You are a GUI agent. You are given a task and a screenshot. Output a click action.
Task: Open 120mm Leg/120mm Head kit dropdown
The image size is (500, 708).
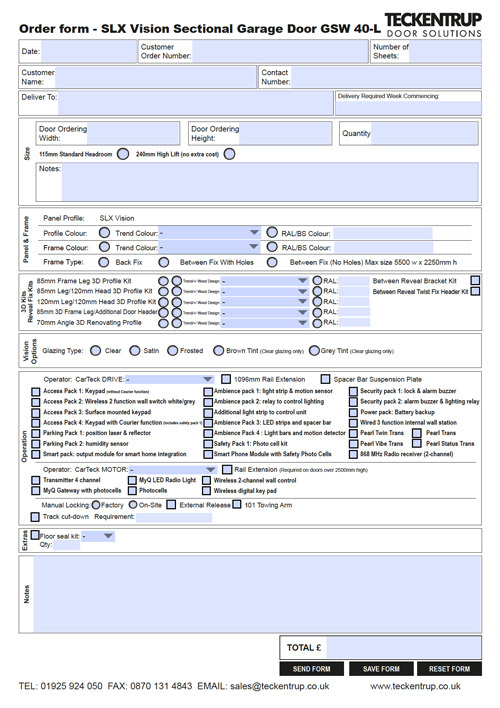tap(265, 302)
